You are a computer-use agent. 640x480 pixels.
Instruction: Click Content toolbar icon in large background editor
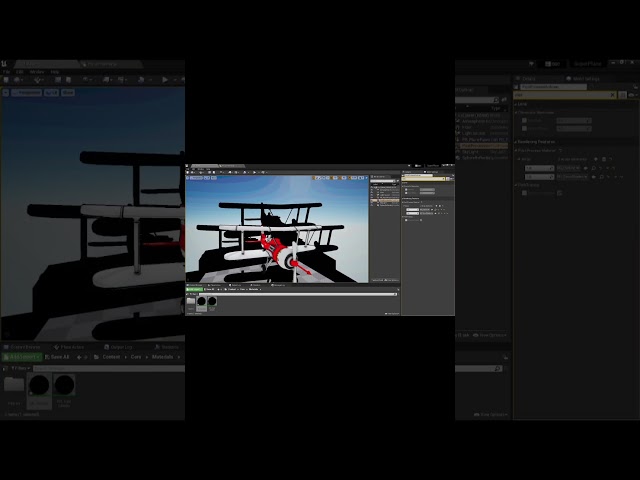pyautogui.click(x=58, y=80)
